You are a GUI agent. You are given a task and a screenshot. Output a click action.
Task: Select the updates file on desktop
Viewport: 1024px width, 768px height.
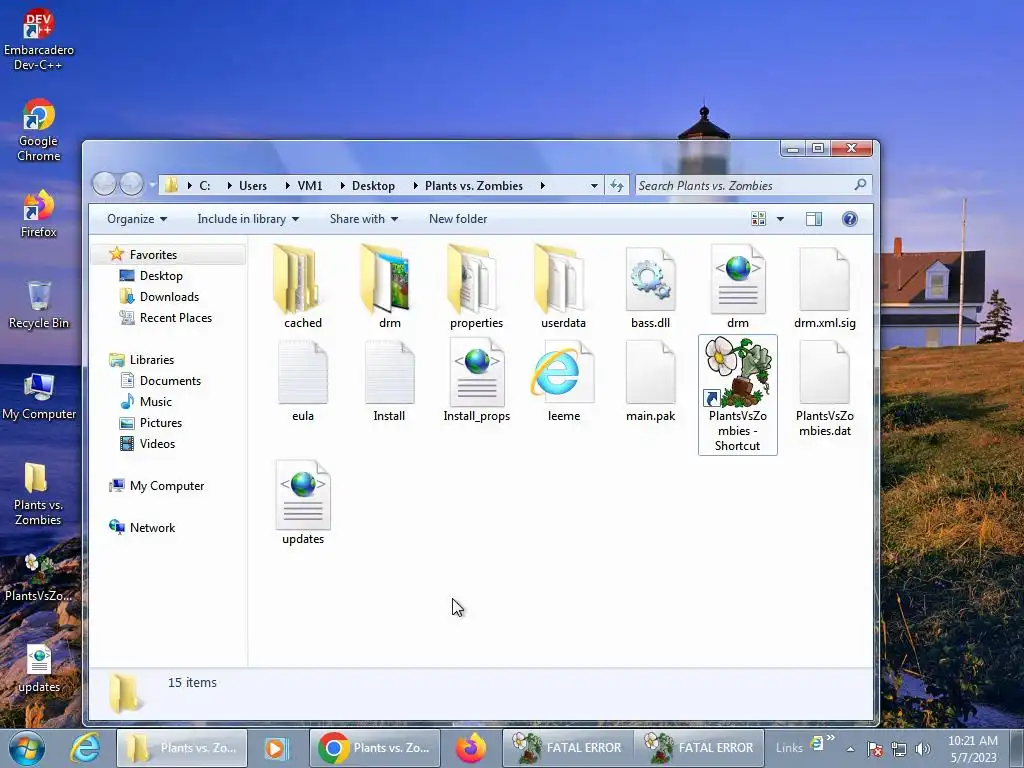(39, 669)
